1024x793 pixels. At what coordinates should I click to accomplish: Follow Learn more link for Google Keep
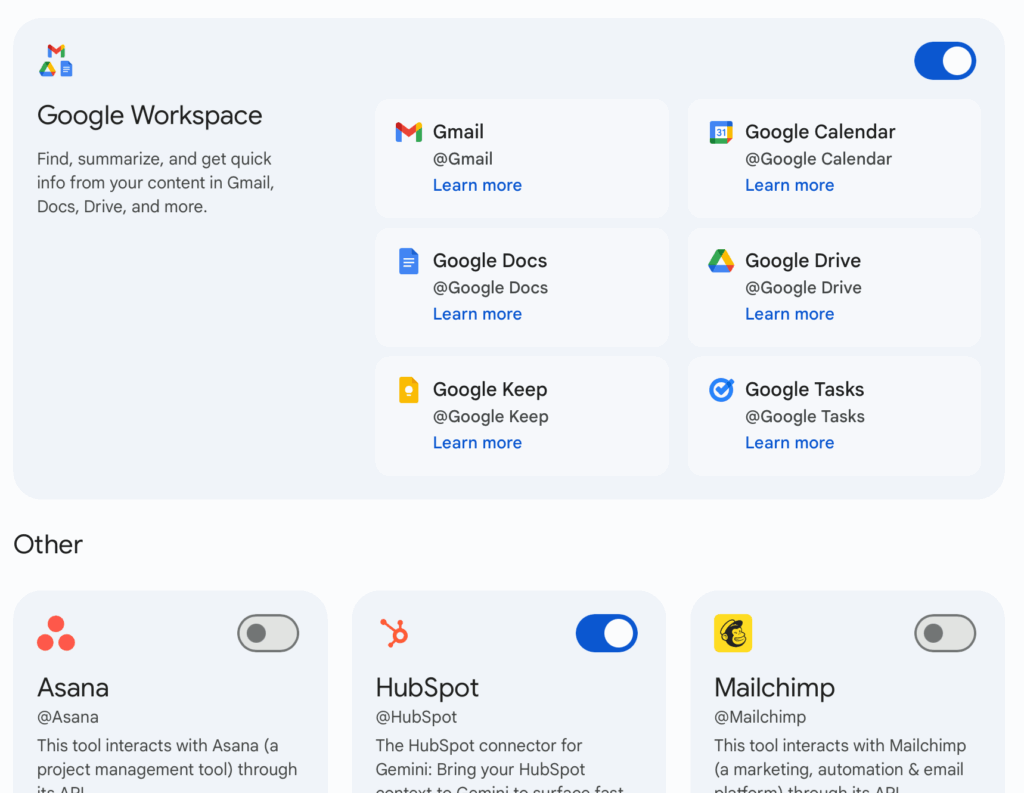point(477,443)
